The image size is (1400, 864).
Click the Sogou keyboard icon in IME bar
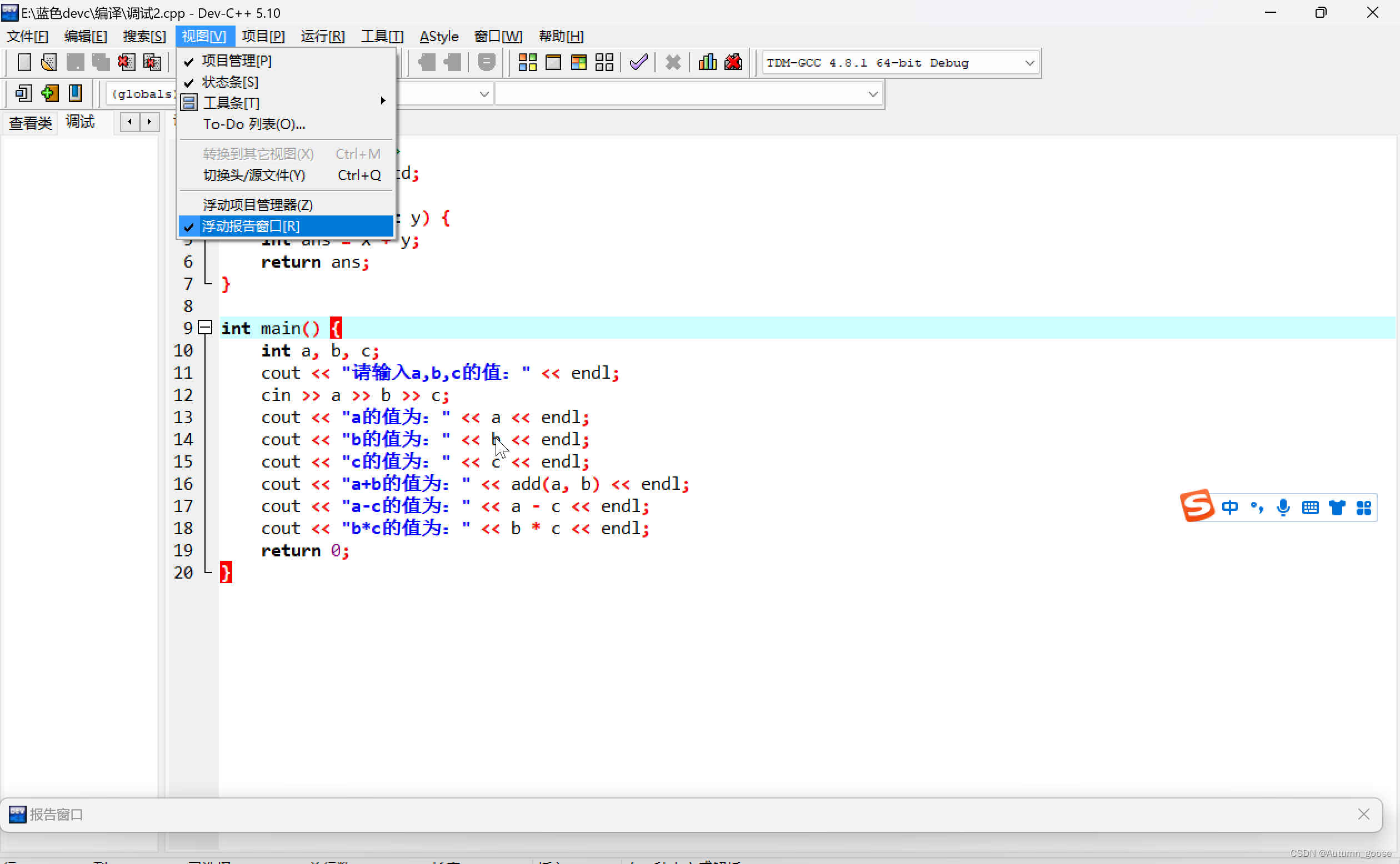pos(1309,507)
